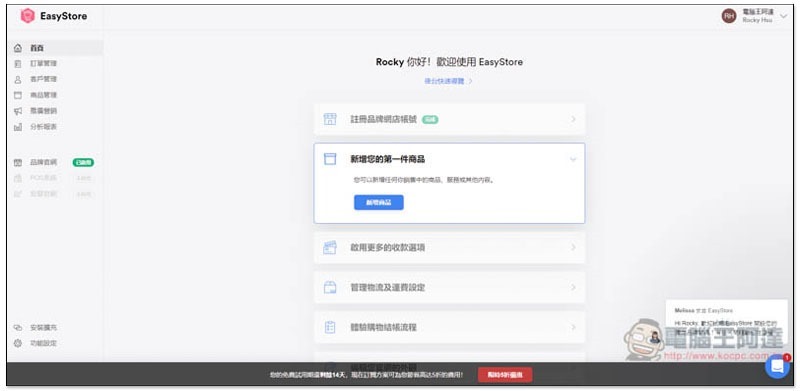The height and width of the screenshot is (391, 800).
Task: Click the blue 新增商品 button
Action: click(x=379, y=203)
